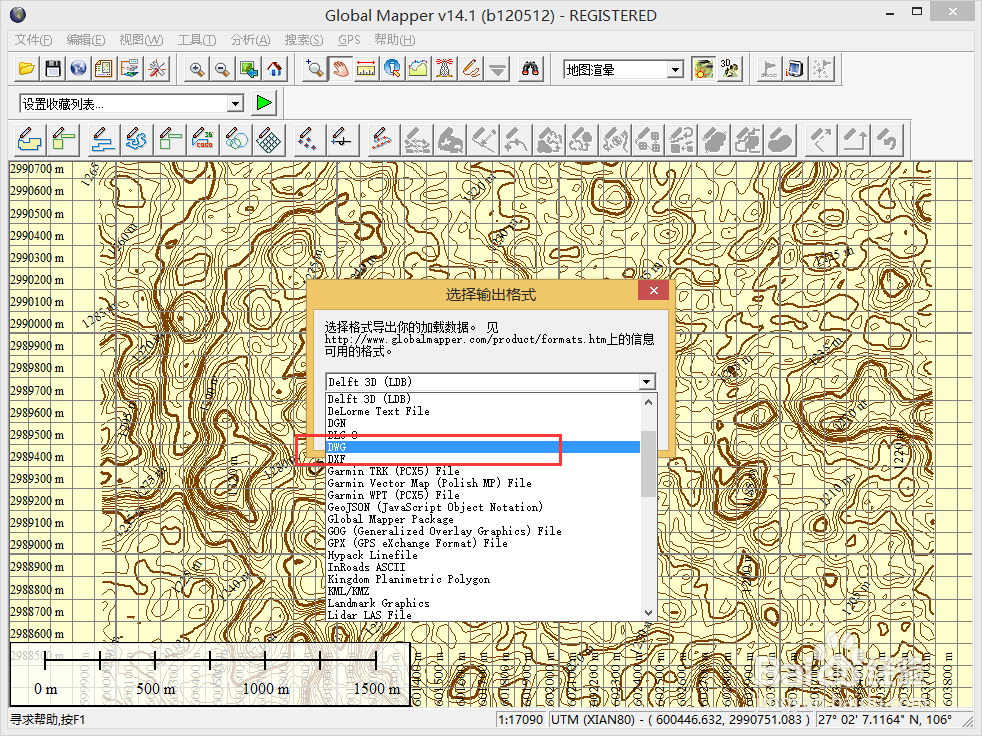Screen dimensions: 982x736
Task: Click the 1:17090 scale in status bar
Action: coord(520,720)
